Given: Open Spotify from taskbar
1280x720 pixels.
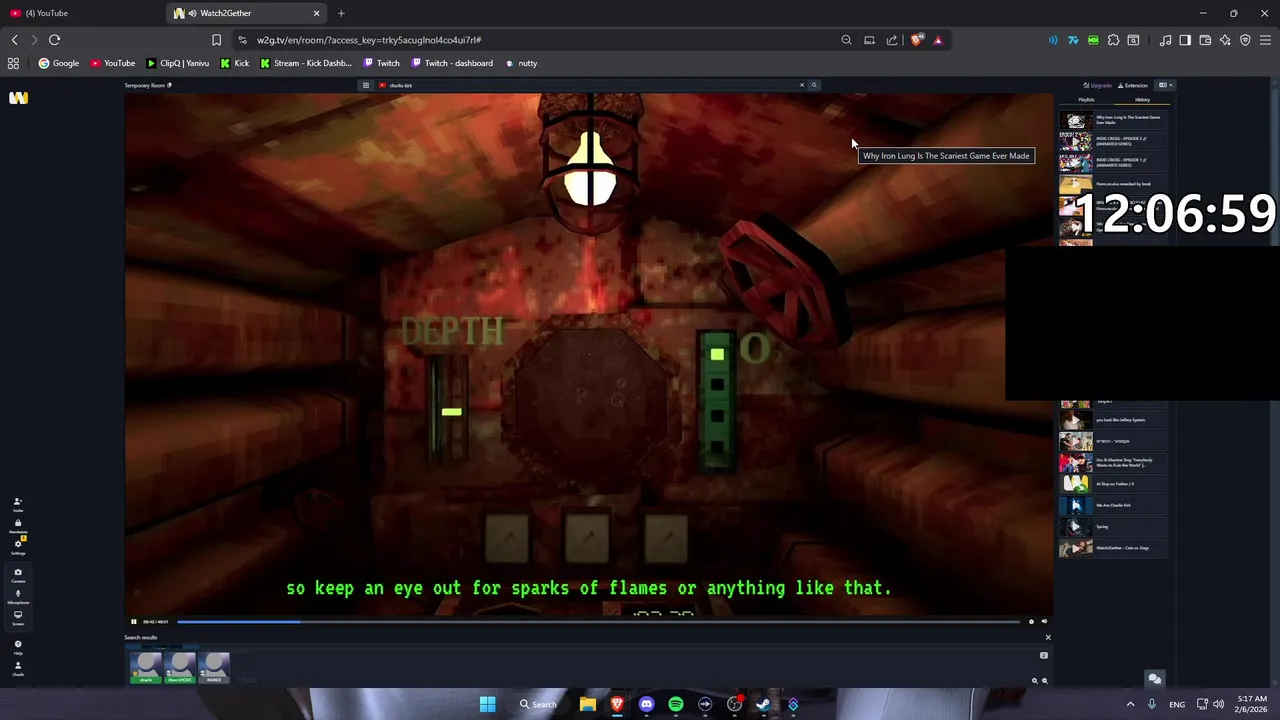Looking at the screenshot, I should [x=676, y=704].
